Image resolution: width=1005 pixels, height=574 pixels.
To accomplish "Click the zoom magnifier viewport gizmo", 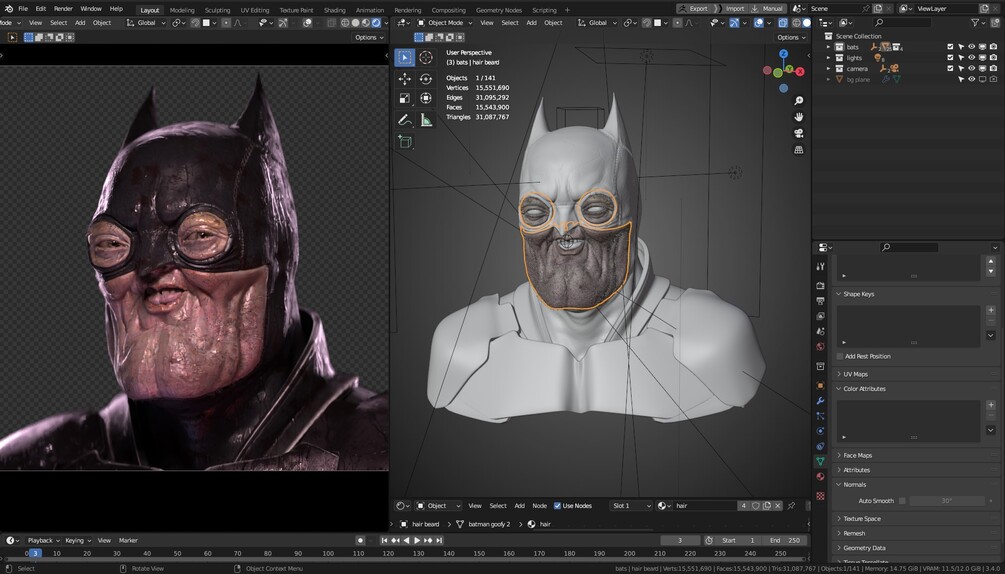I will pos(798,101).
